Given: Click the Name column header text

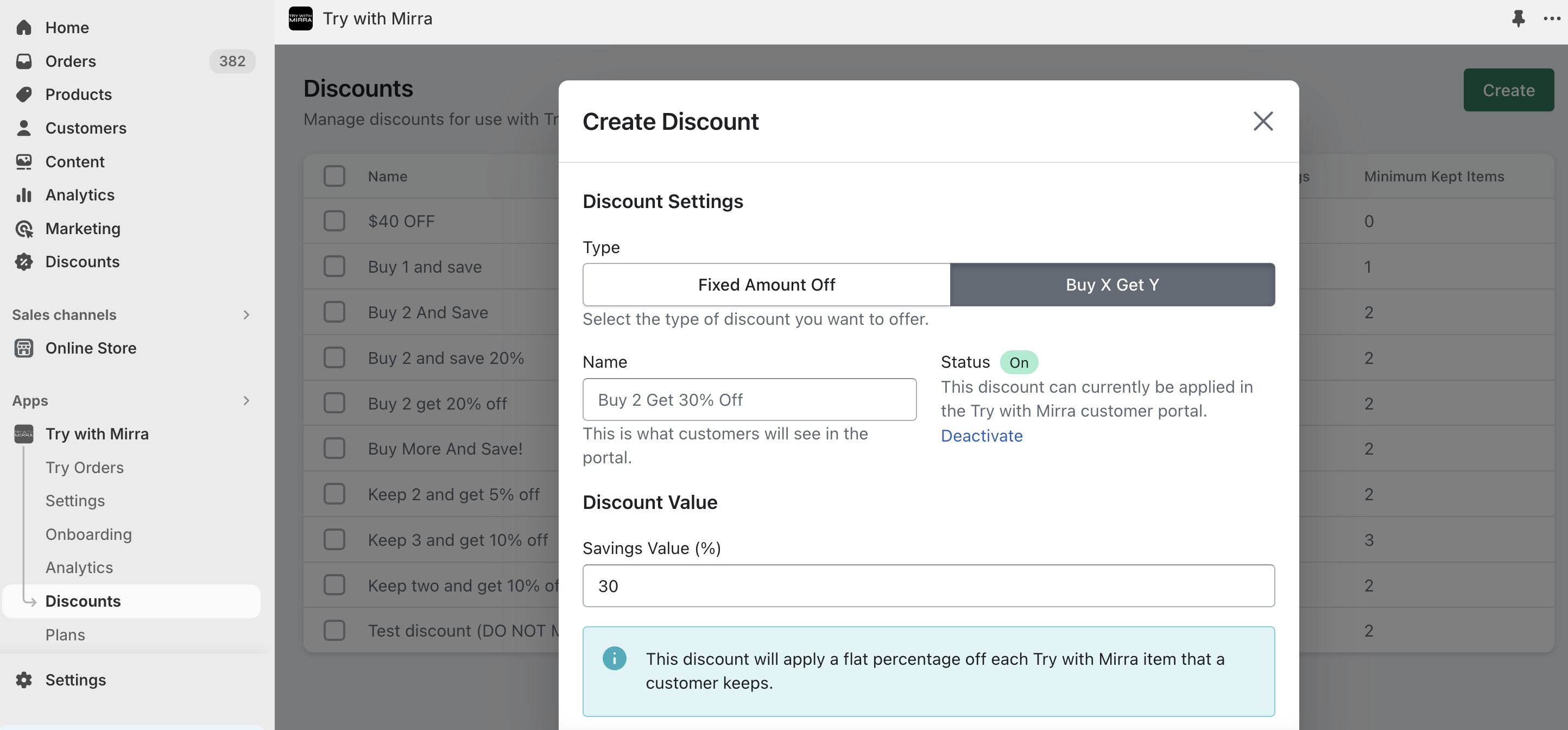Looking at the screenshot, I should click(x=387, y=176).
